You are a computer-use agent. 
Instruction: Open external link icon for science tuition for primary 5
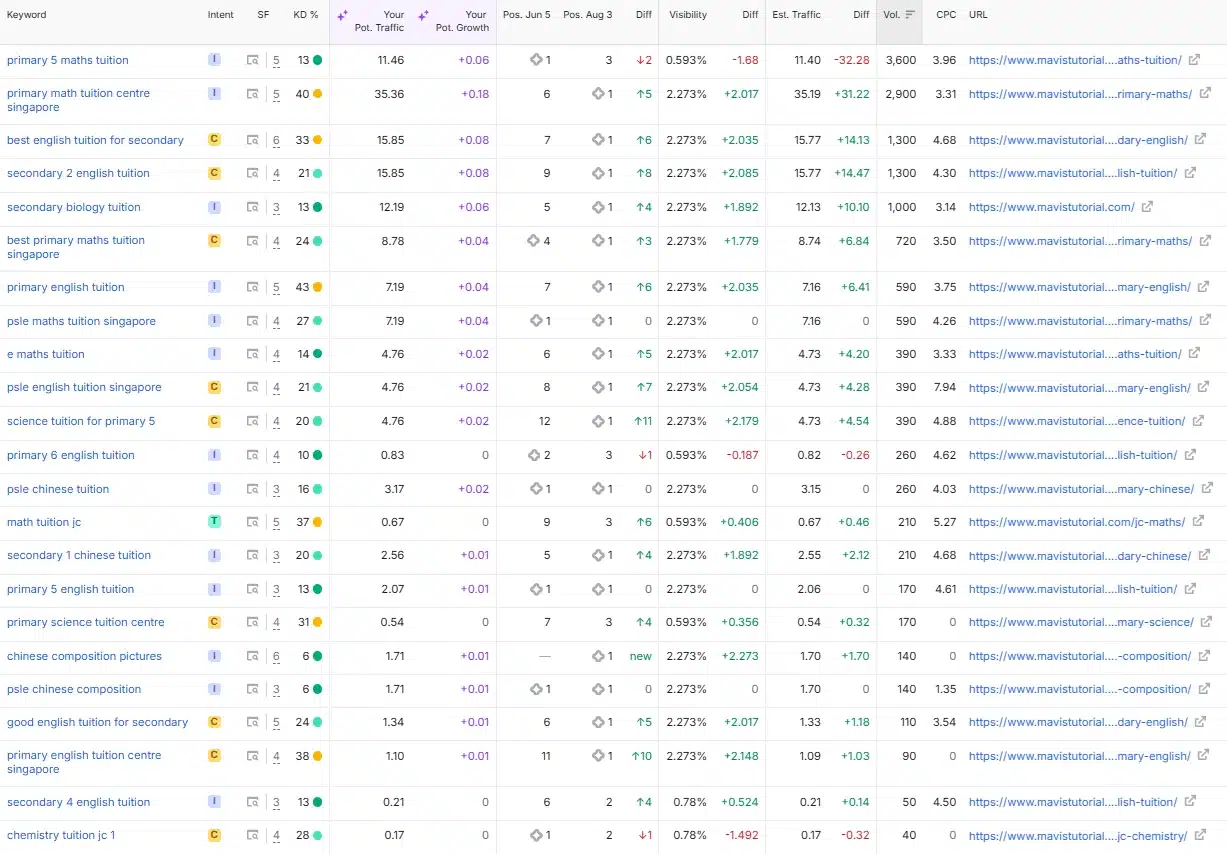(x=1197, y=421)
